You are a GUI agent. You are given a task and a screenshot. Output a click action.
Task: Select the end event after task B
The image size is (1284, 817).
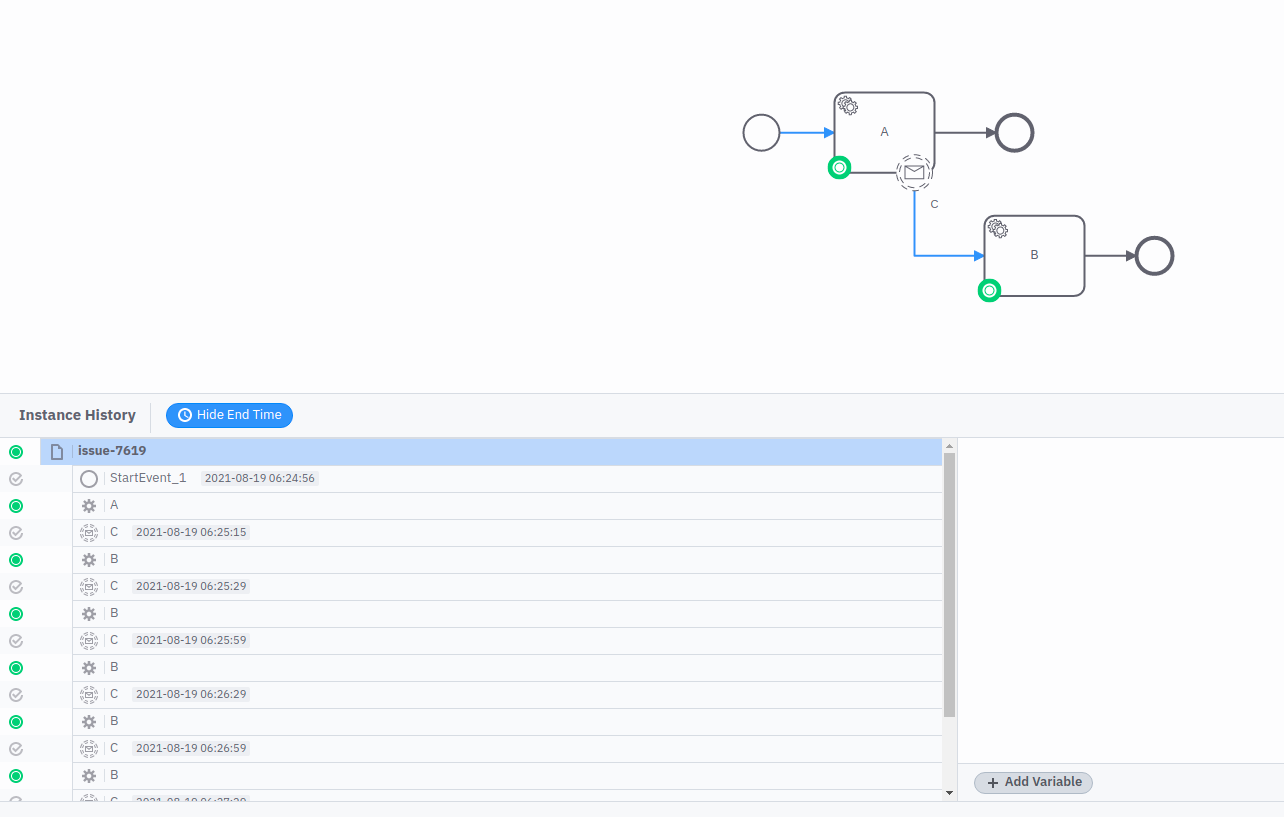1154,256
